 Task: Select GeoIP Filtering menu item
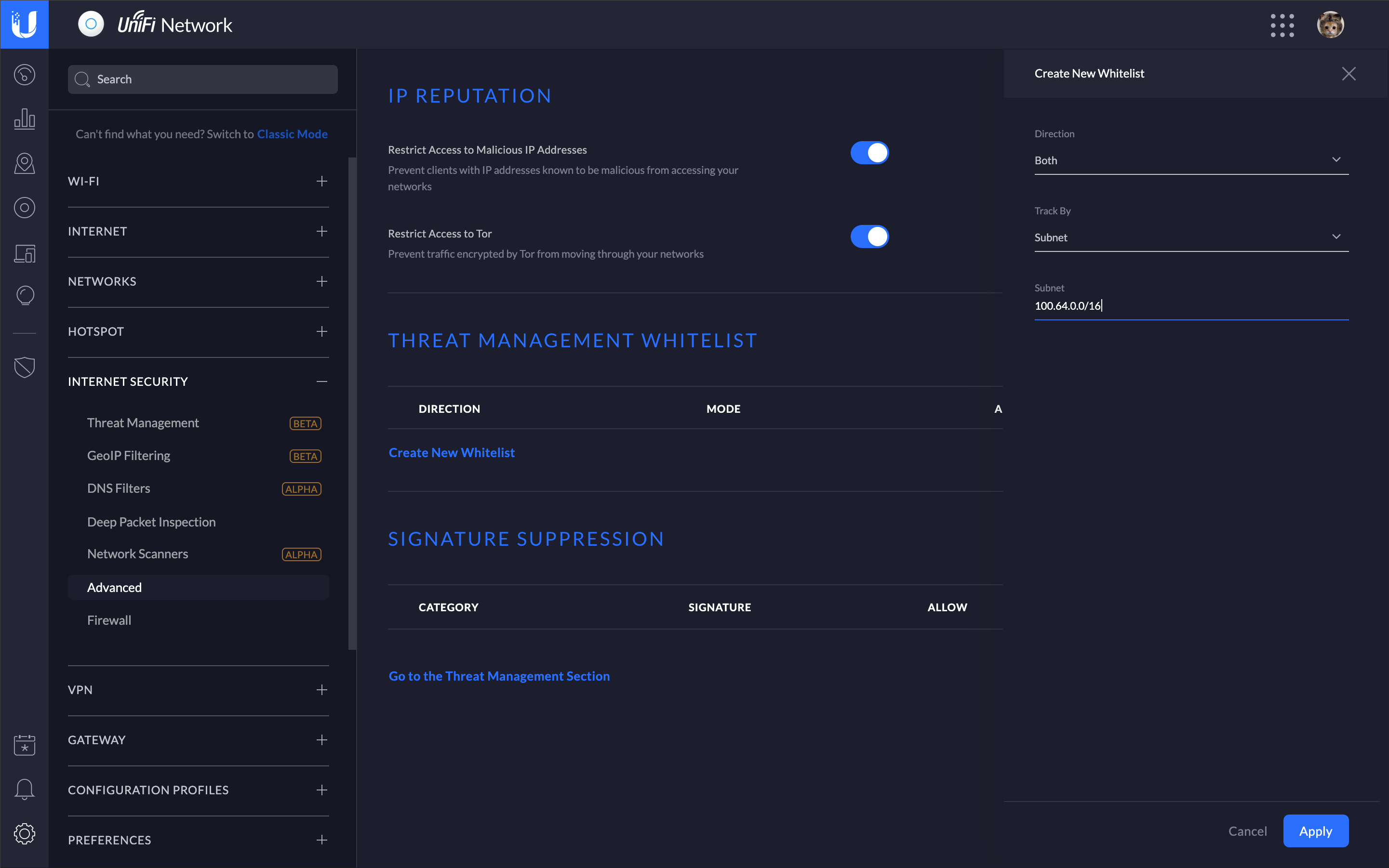129,456
